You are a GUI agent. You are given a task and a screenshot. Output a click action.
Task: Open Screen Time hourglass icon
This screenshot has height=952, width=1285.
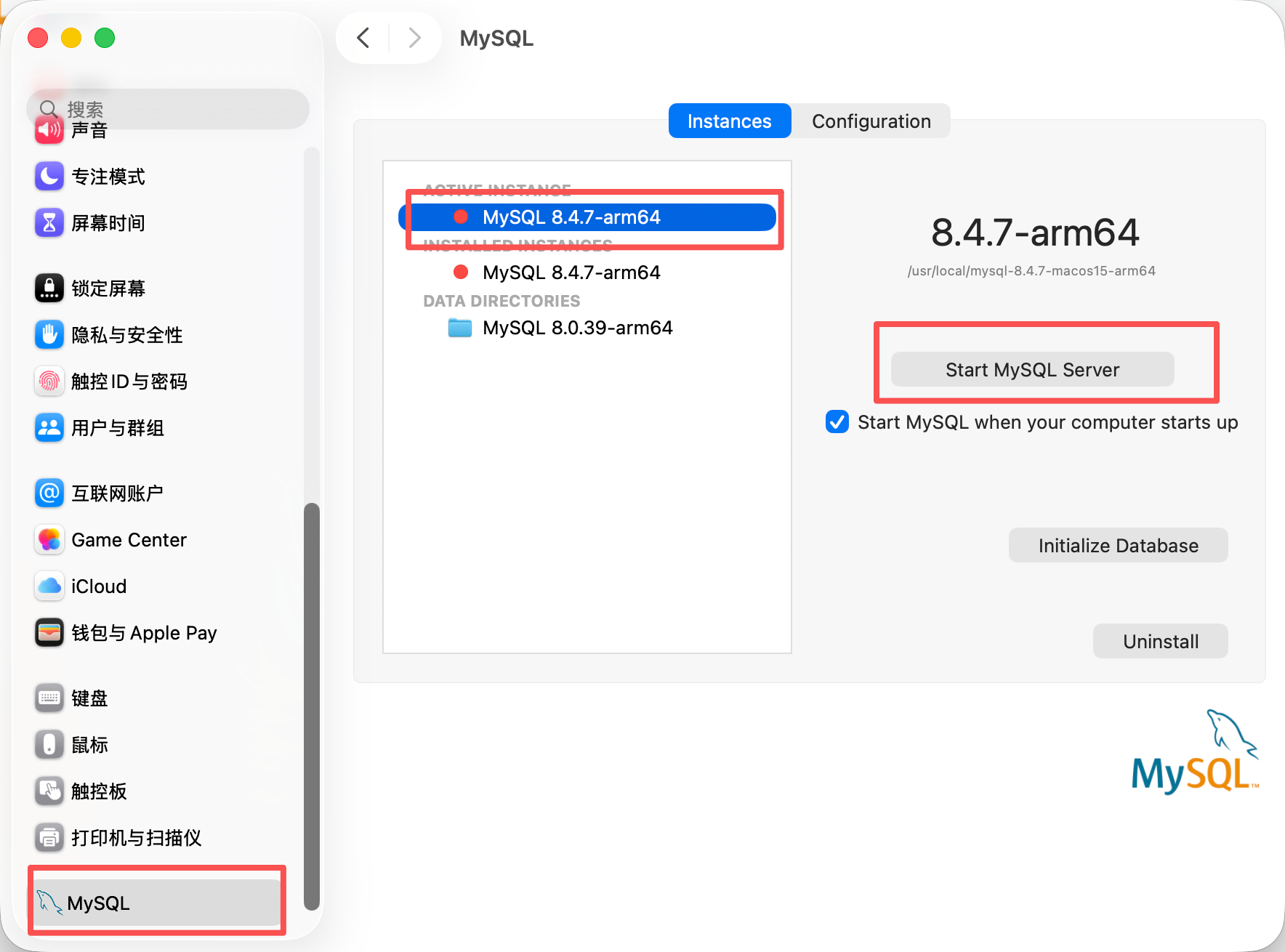tap(49, 223)
